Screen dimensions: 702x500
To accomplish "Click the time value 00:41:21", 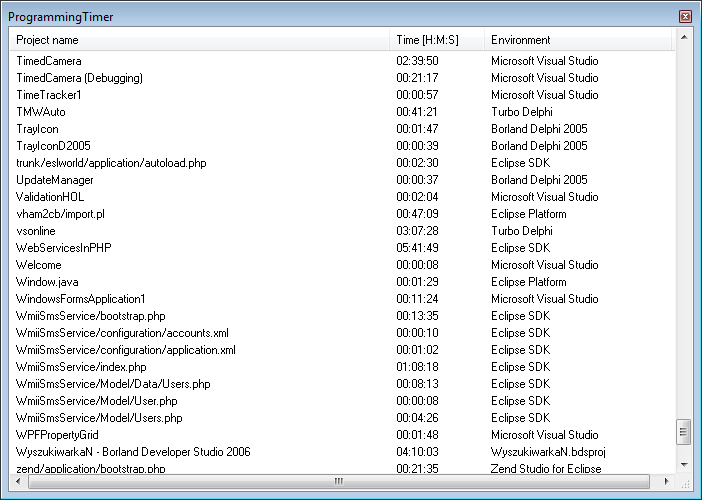I will tap(417, 112).
